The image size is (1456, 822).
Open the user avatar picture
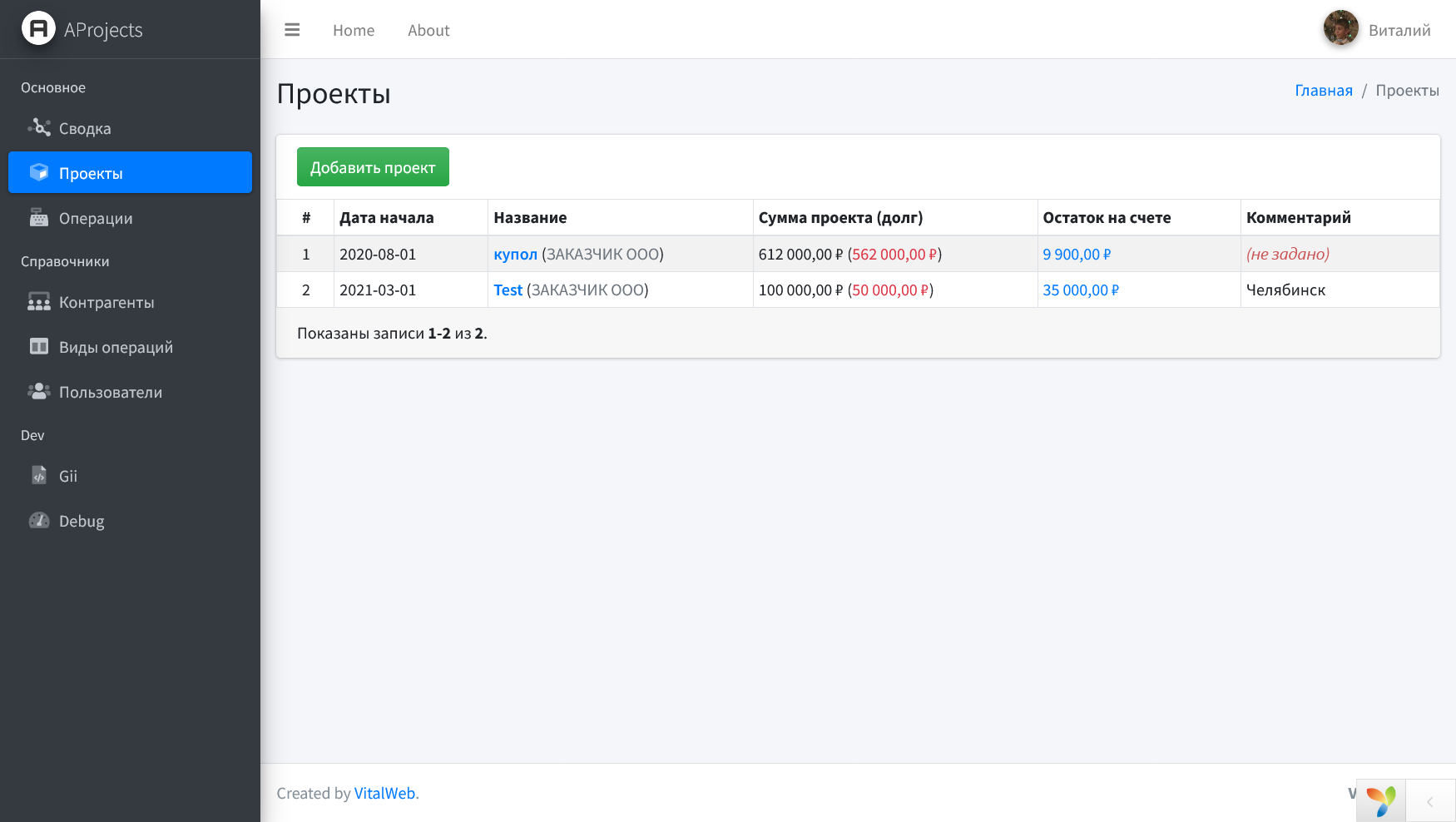(1341, 28)
